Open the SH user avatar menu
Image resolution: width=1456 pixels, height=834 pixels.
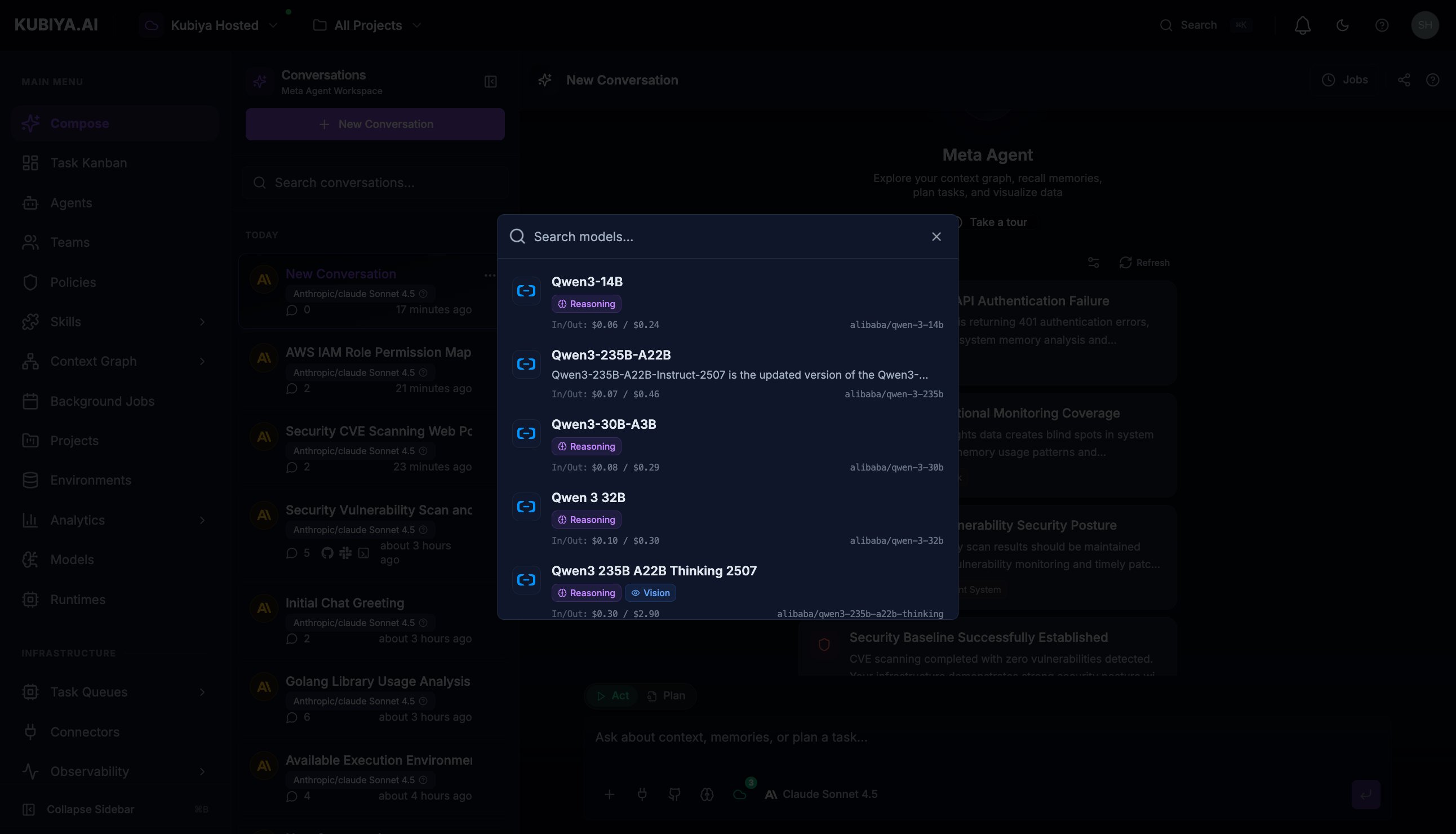point(1424,25)
